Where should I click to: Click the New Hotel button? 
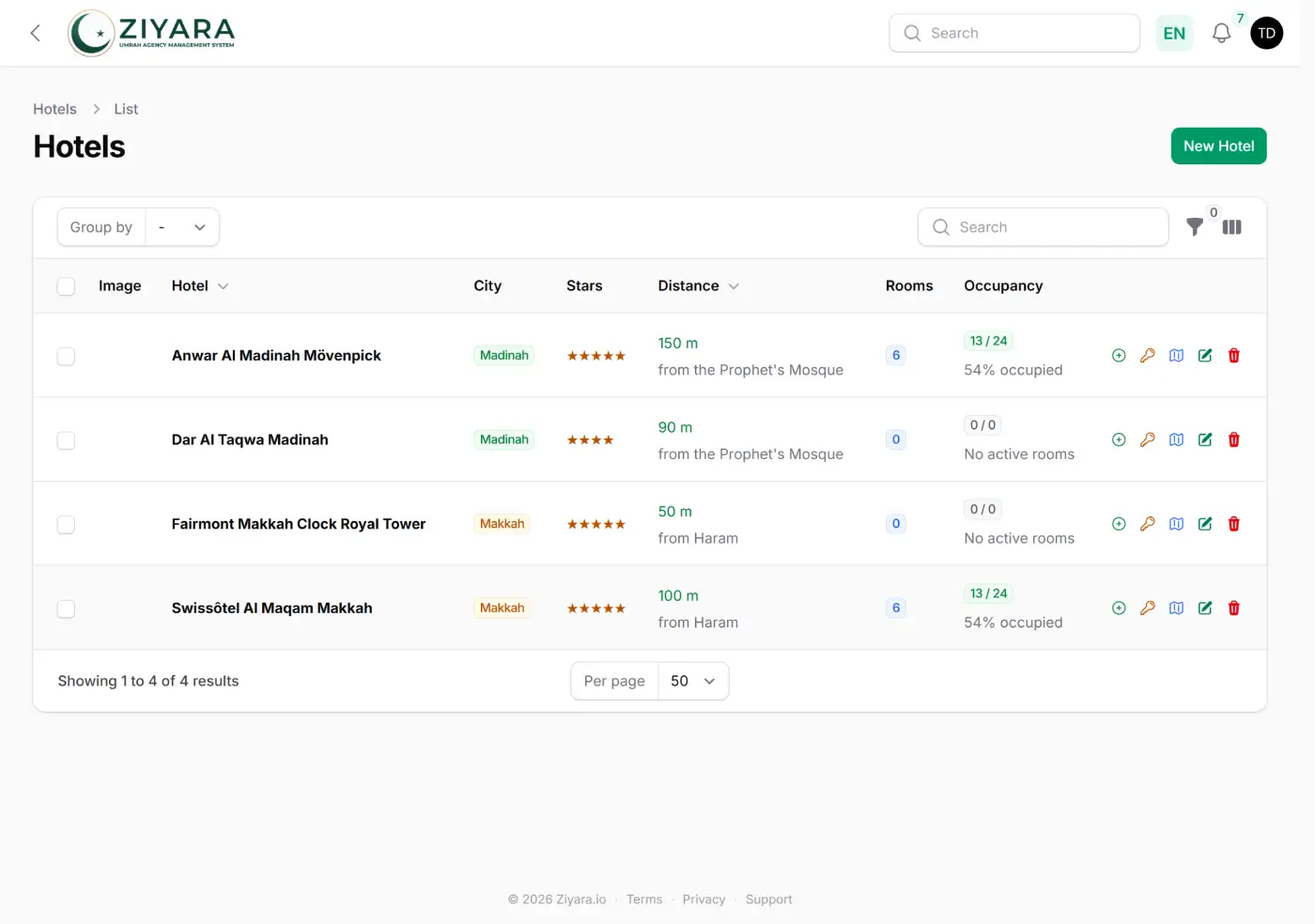coord(1219,146)
